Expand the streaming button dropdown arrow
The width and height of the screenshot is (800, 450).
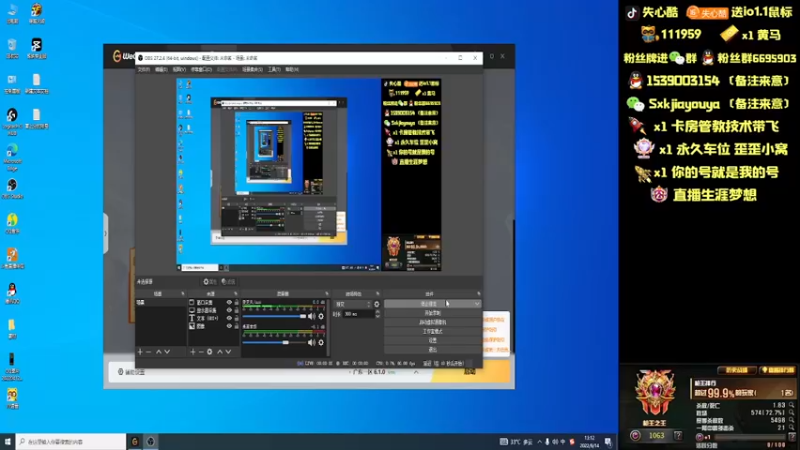click(x=477, y=304)
